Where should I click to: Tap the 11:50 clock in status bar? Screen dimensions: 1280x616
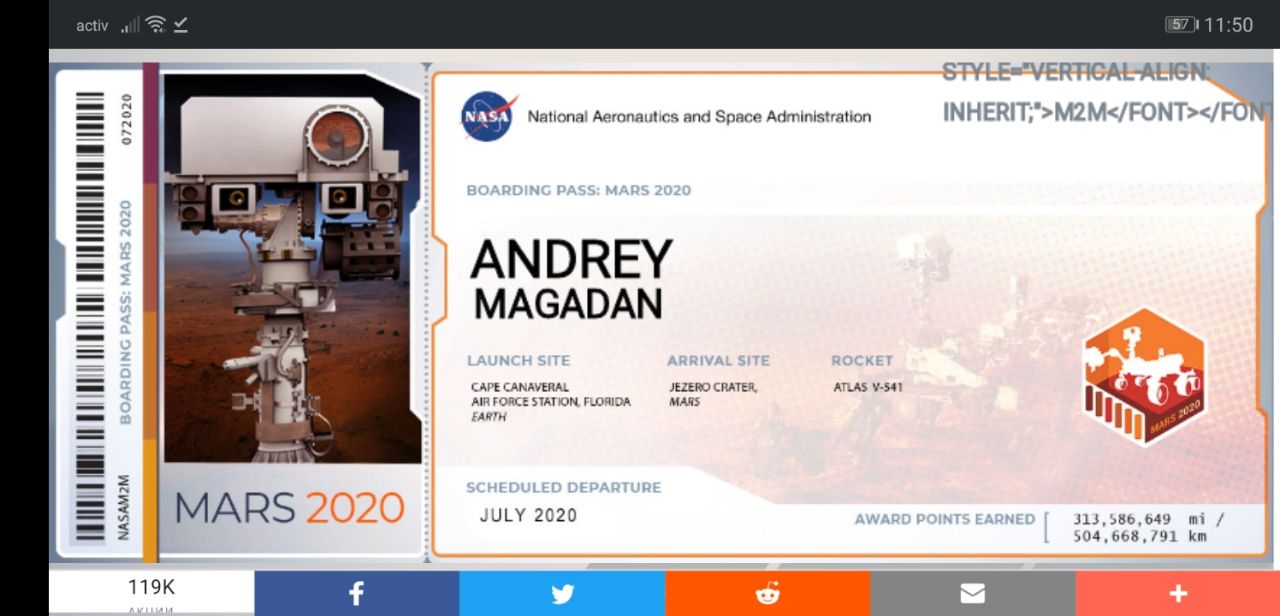[x=1228, y=25]
